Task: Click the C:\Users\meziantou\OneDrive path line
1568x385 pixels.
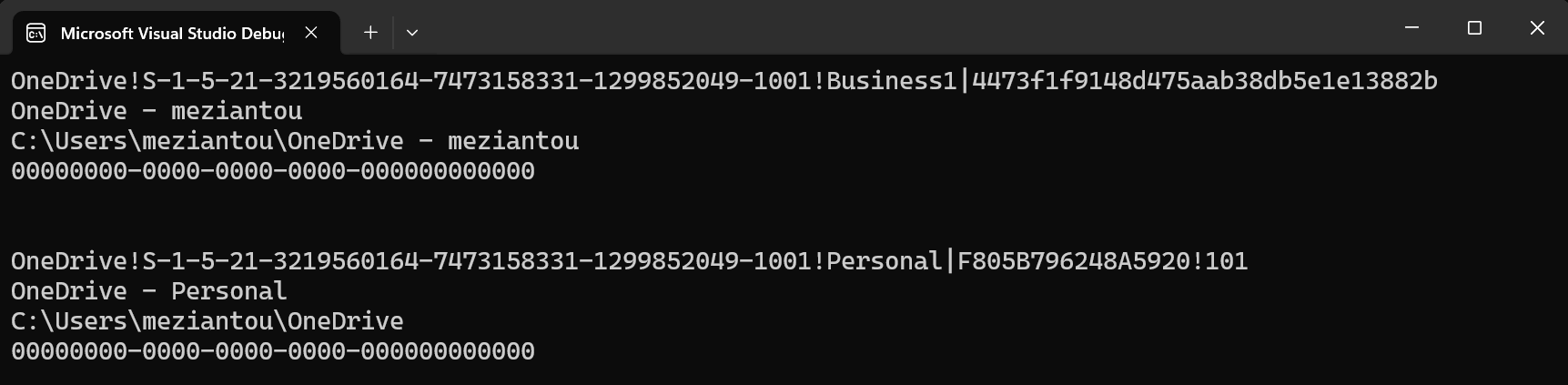Action: (x=207, y=321)
